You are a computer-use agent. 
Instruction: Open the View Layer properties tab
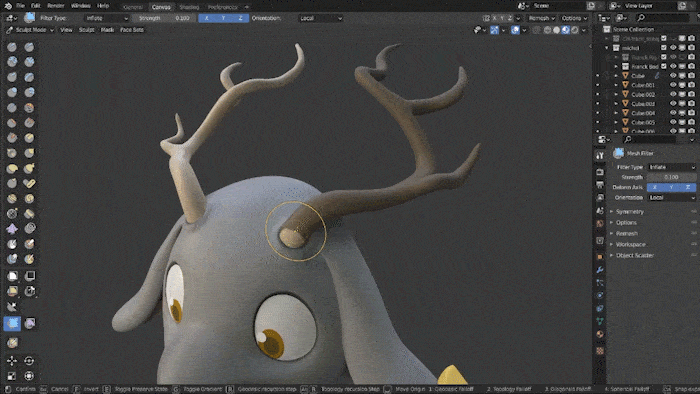[x=600, y=198]
